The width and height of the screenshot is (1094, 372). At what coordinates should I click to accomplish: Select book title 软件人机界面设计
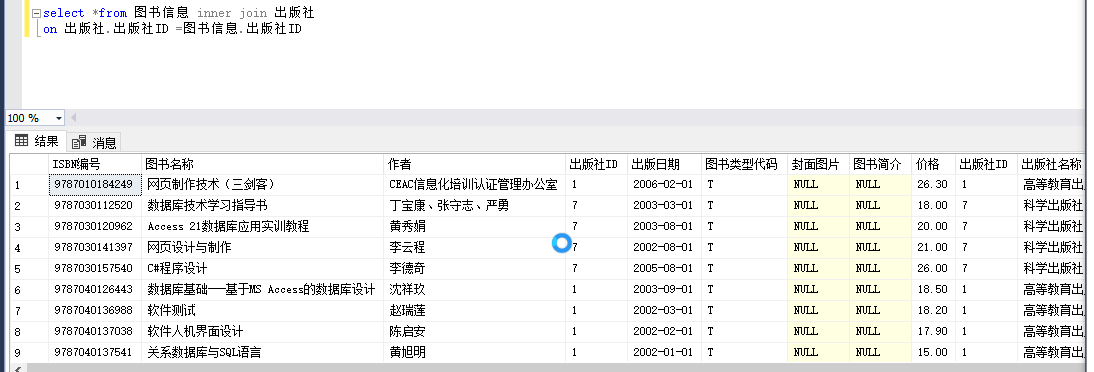point(262,332)
